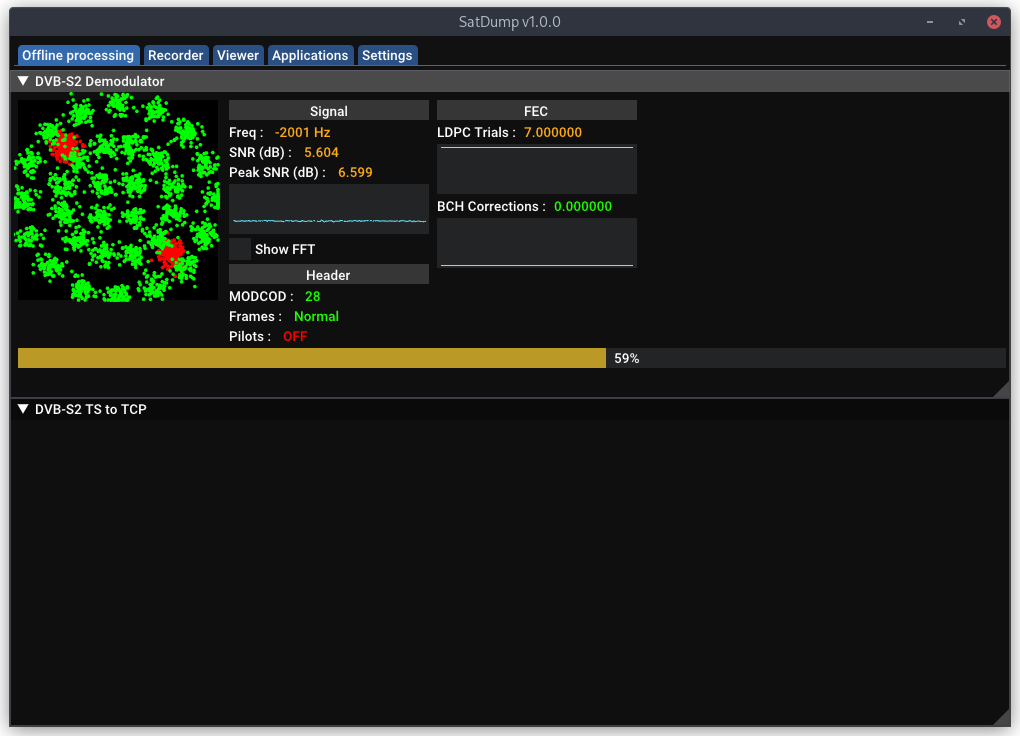1020x736 pixels.
Task: Select the LDPC Trials value 7.000000
Action: pos(553,133)
